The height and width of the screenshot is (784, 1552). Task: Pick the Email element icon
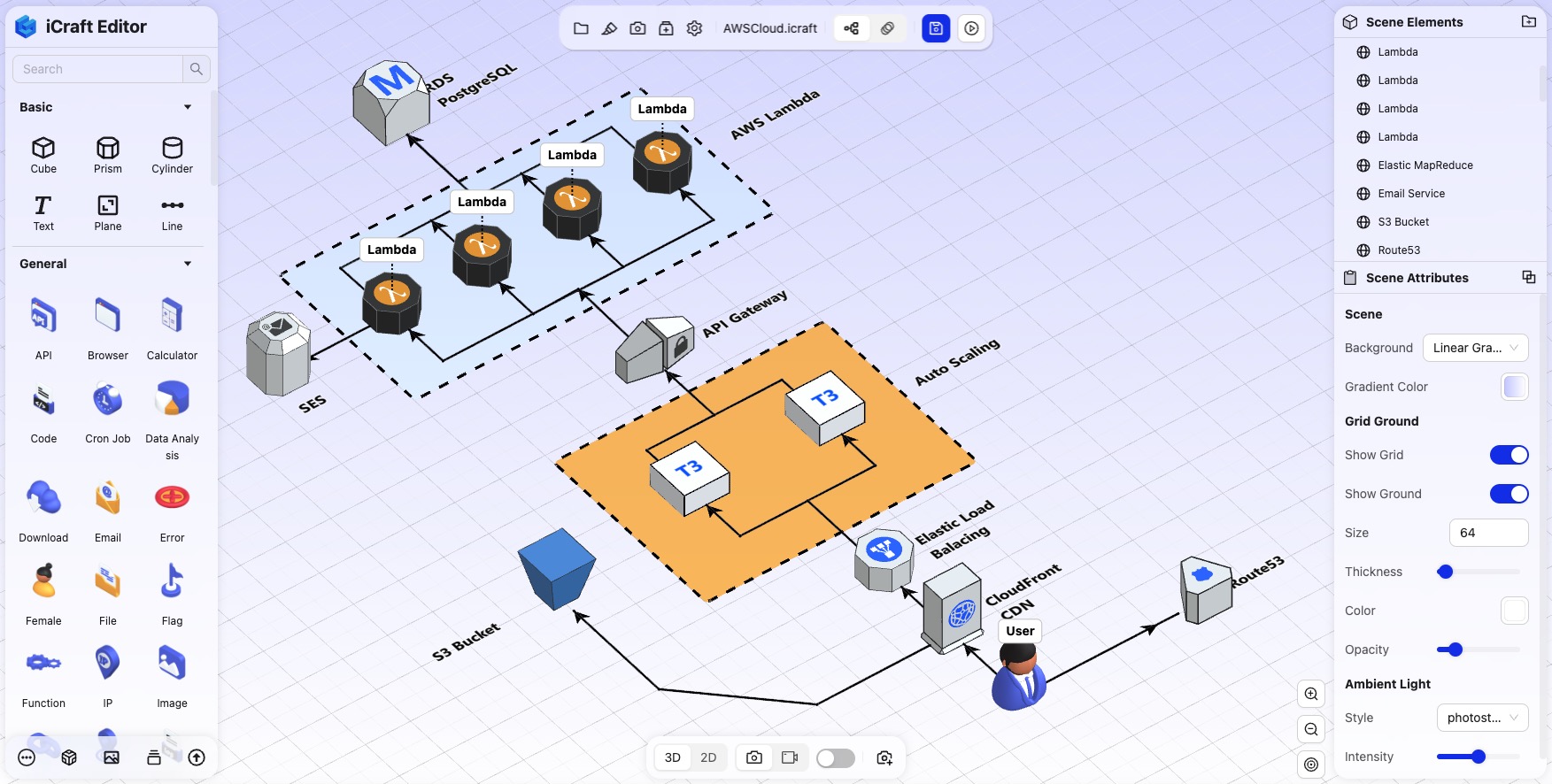[108, 498]
